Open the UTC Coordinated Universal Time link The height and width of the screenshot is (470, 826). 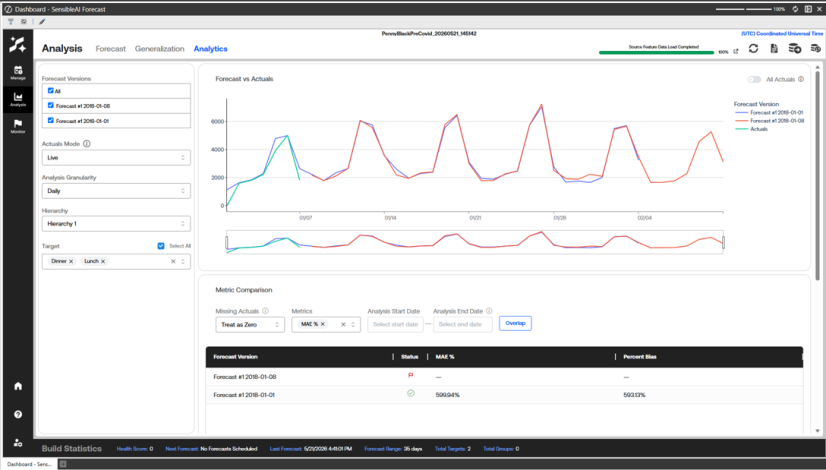(x=782, y=34)
